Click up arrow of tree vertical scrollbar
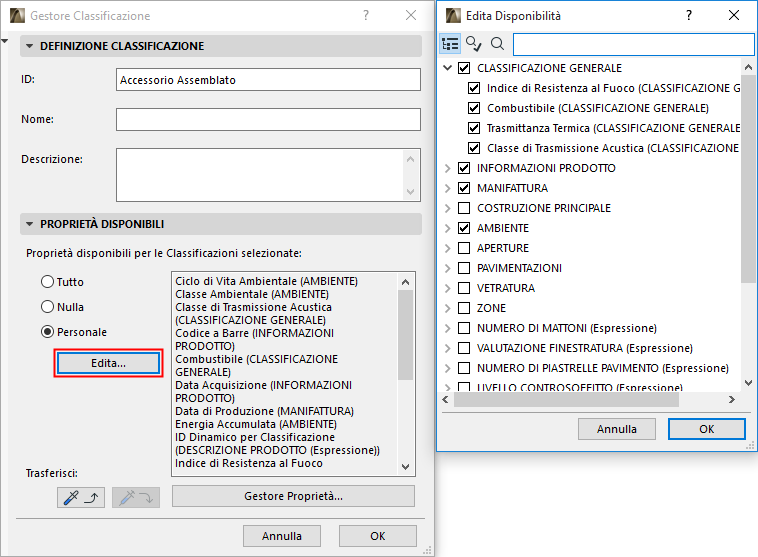Image resolution: width=758 pixels, height=557 pixels. tap(748, 68)
